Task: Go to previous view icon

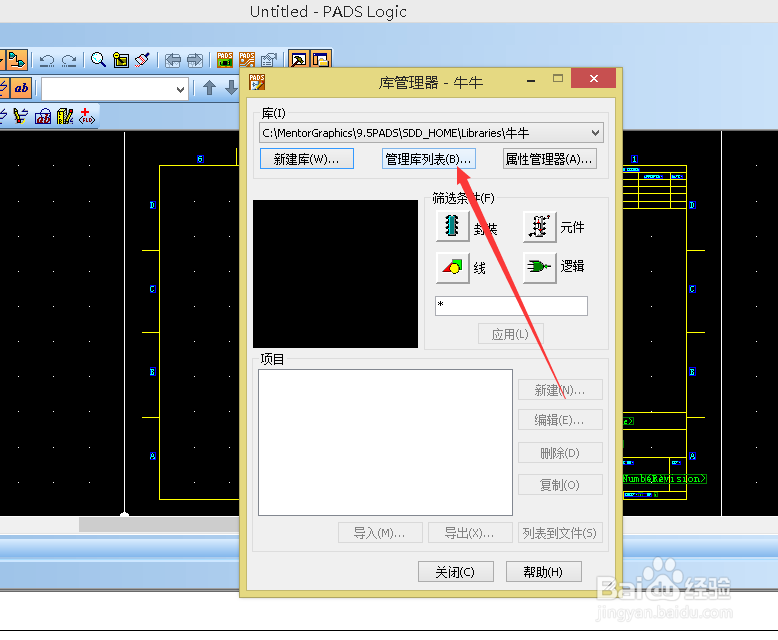Action: click(x=173, y=61)
